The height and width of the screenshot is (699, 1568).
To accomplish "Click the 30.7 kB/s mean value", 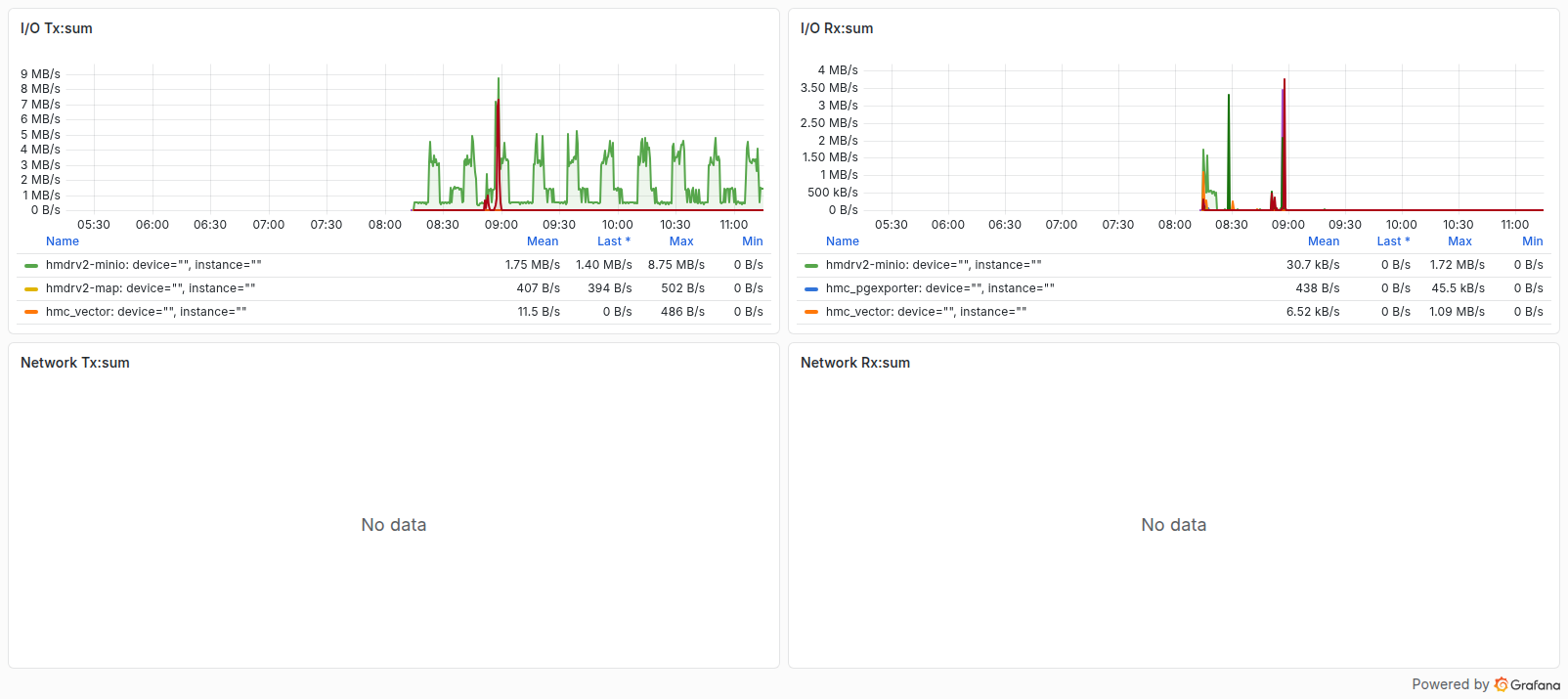I will tap(1313, 265).
